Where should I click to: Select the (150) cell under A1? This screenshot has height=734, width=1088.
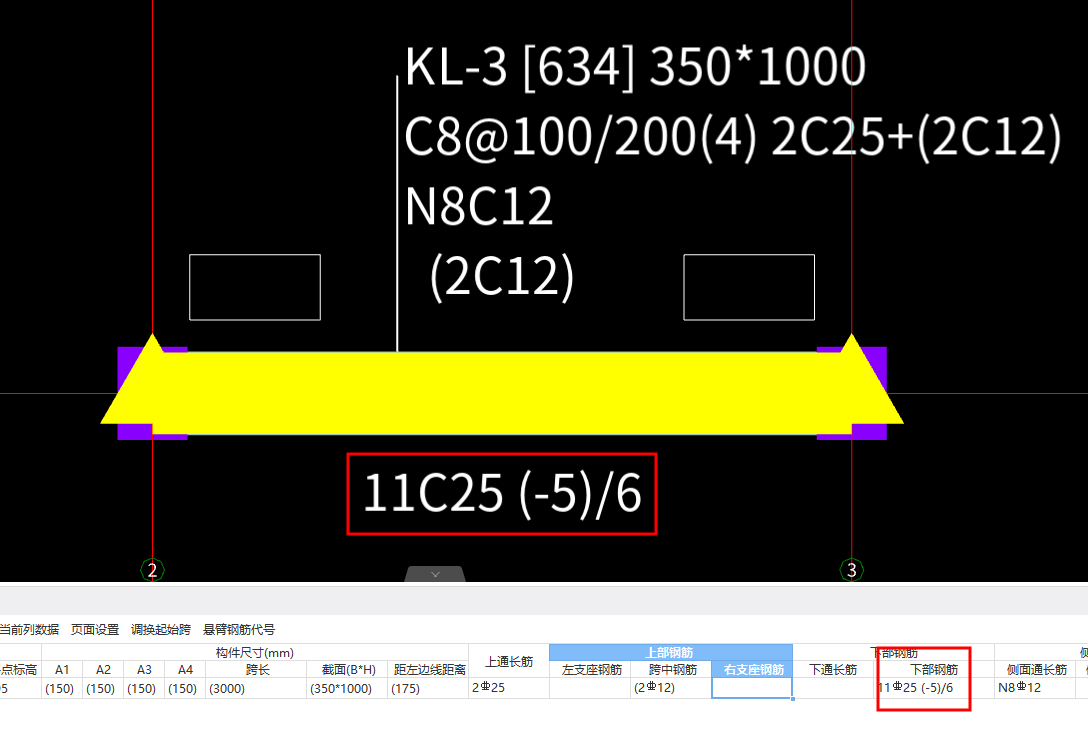click(x=62, y=688)
